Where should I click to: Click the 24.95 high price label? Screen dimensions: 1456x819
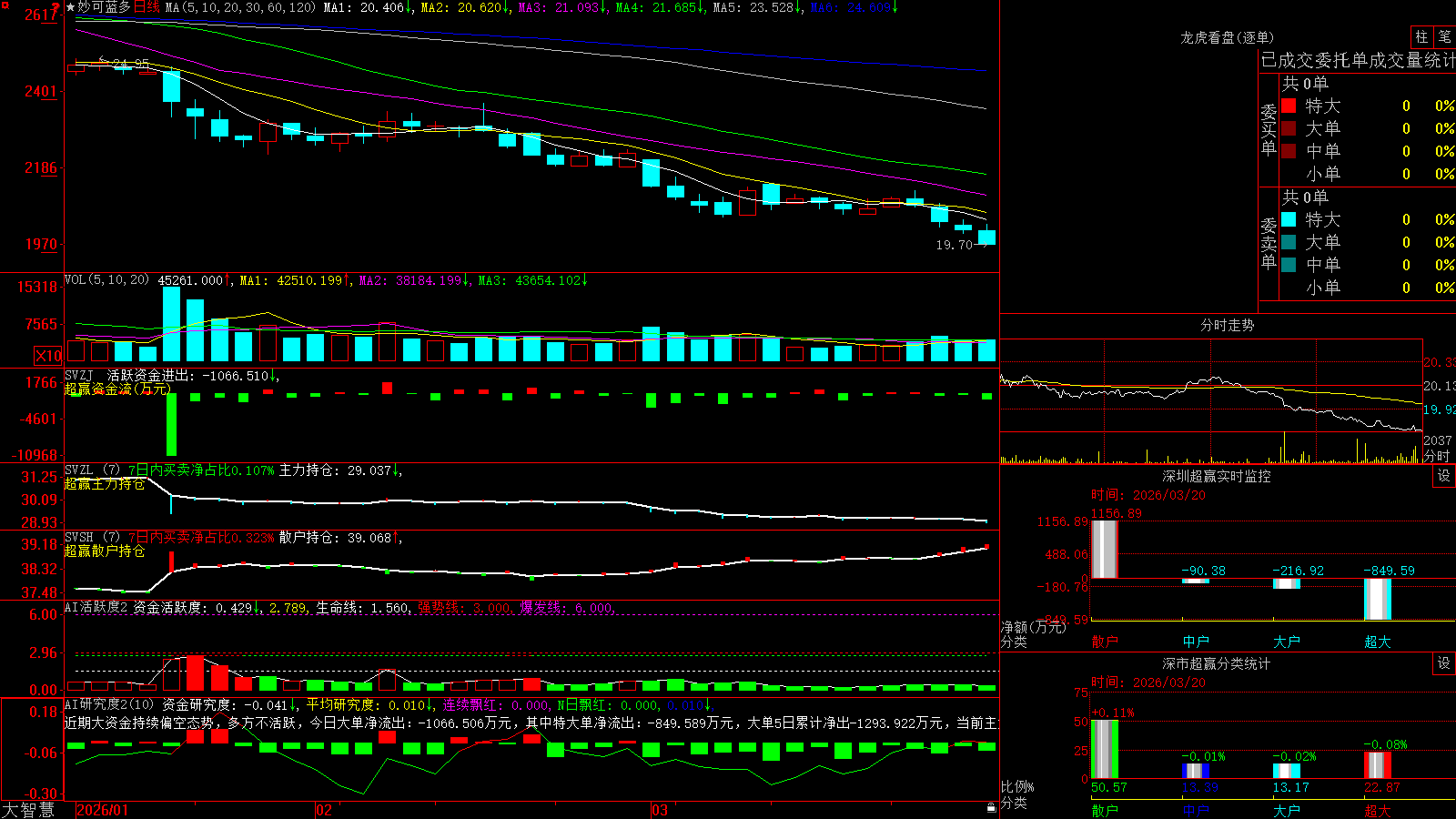tap(130, 64)
